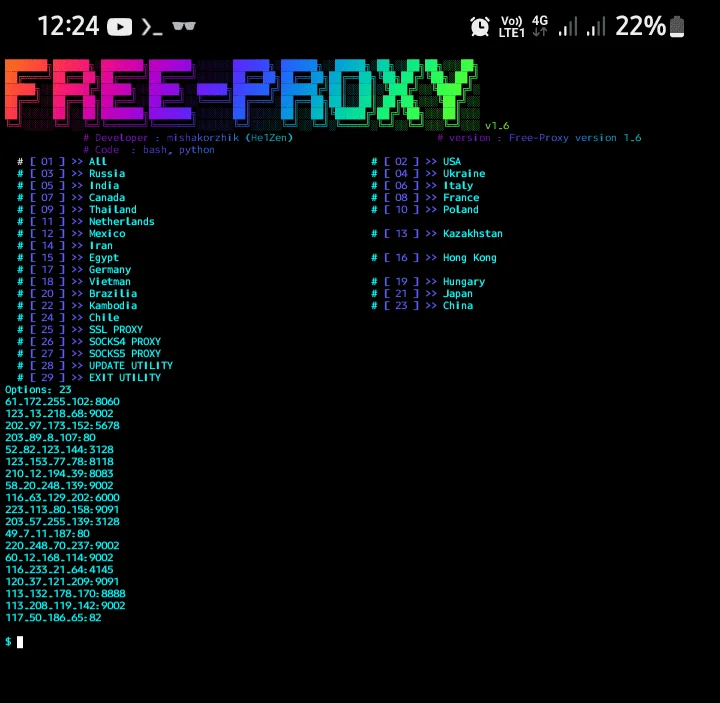The image size is (720, 703).
Task: Select menu option 18 Vietman
Action: pyautogui.click(x=74, y=281)
